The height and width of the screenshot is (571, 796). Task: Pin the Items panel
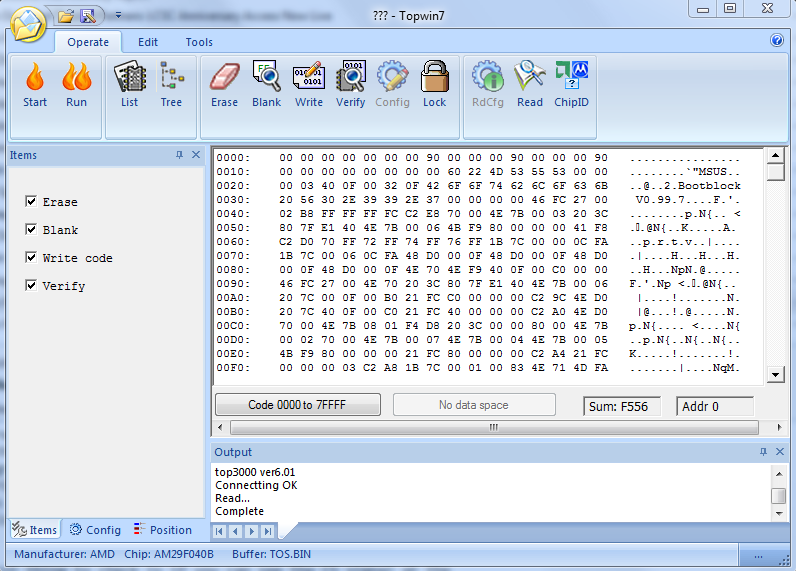[x=179, y=155]
